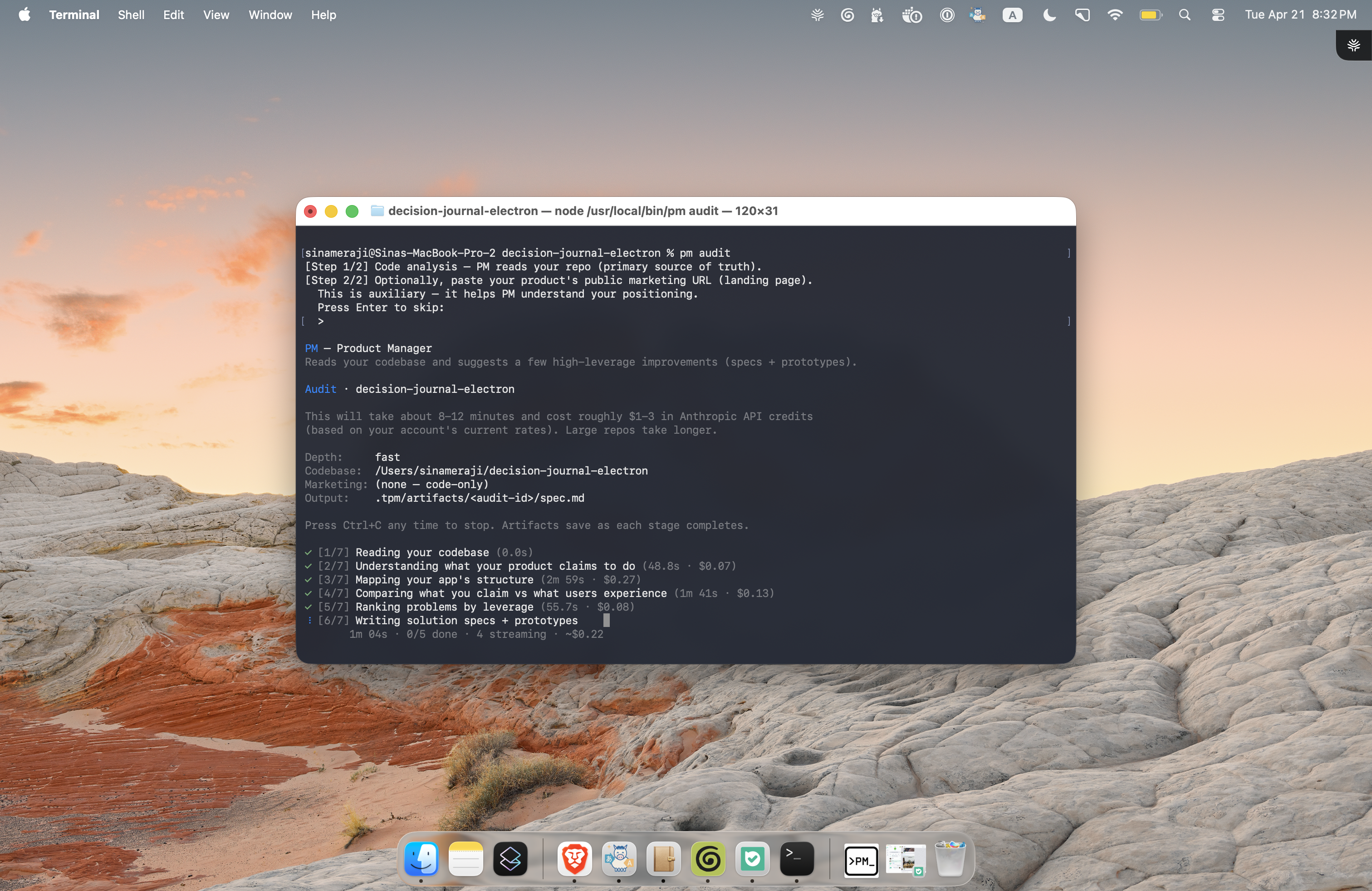Open the Ollama llama menu bar icon
This screenshot has width=1372, height=891.
click(876, 15)
